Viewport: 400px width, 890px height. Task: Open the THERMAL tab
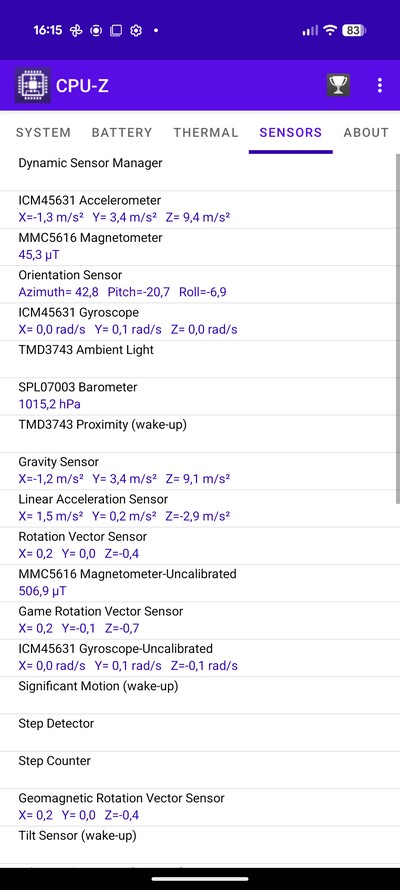(x=206, y=133)
